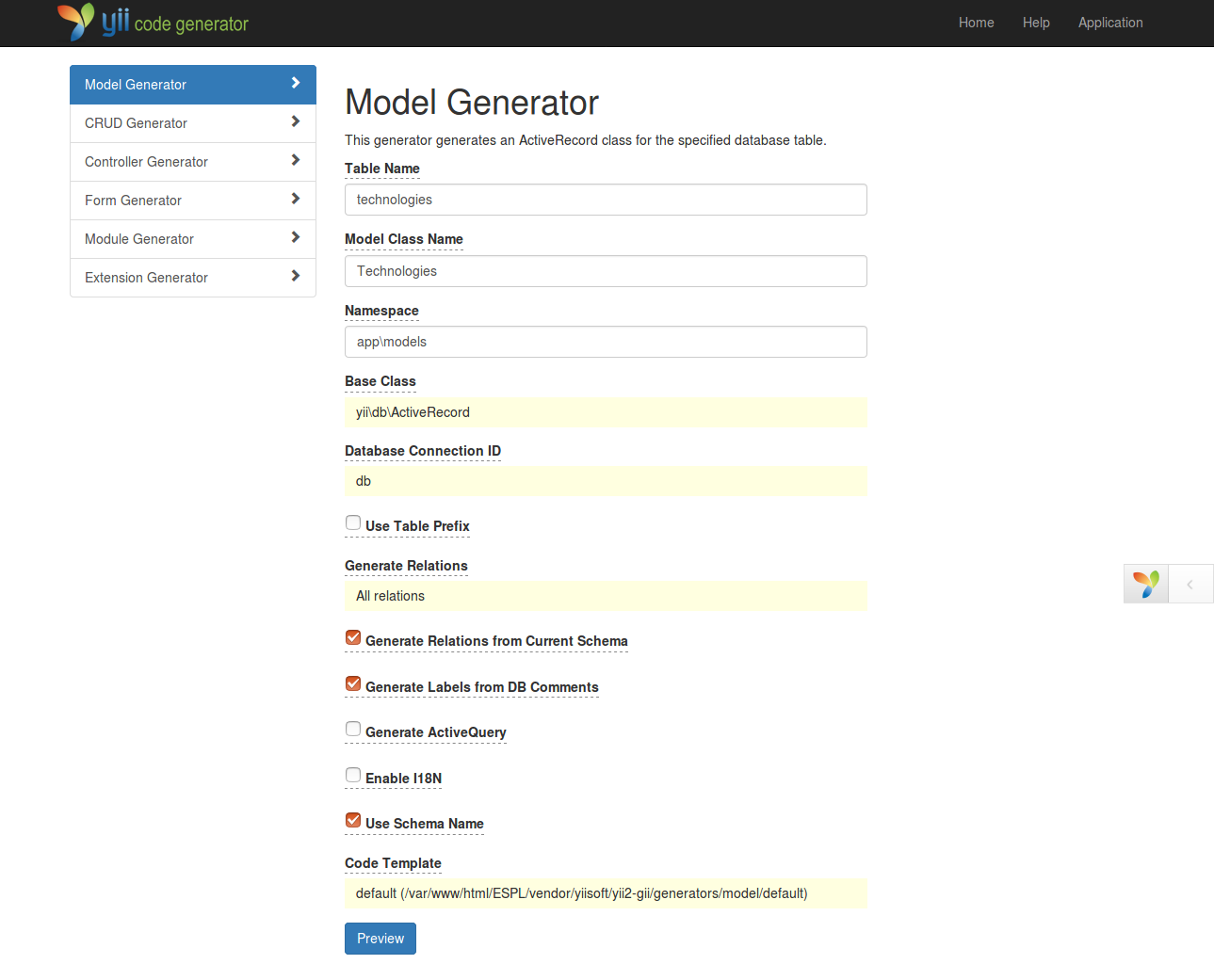
Task: Click the chevron beside Form Generator
Action: [296, 200]
